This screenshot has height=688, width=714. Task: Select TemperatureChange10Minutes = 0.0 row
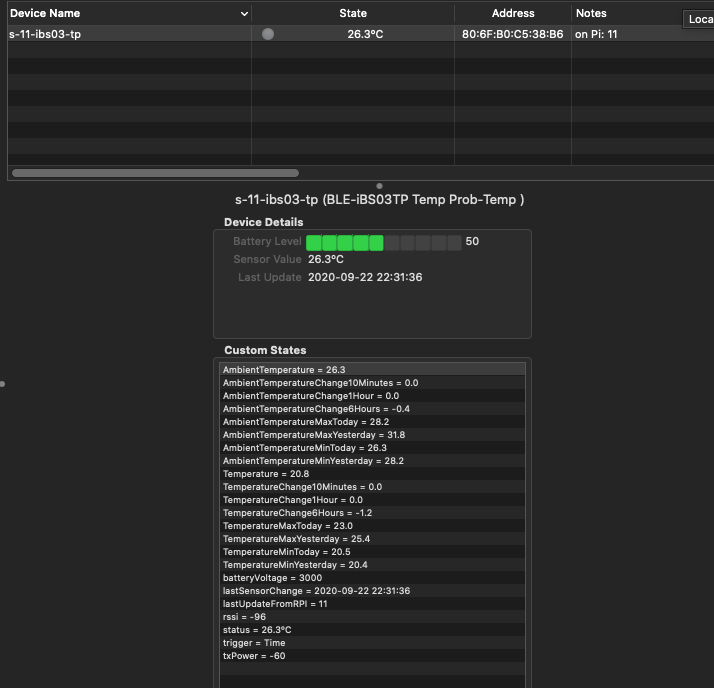[x=372, y=486]
